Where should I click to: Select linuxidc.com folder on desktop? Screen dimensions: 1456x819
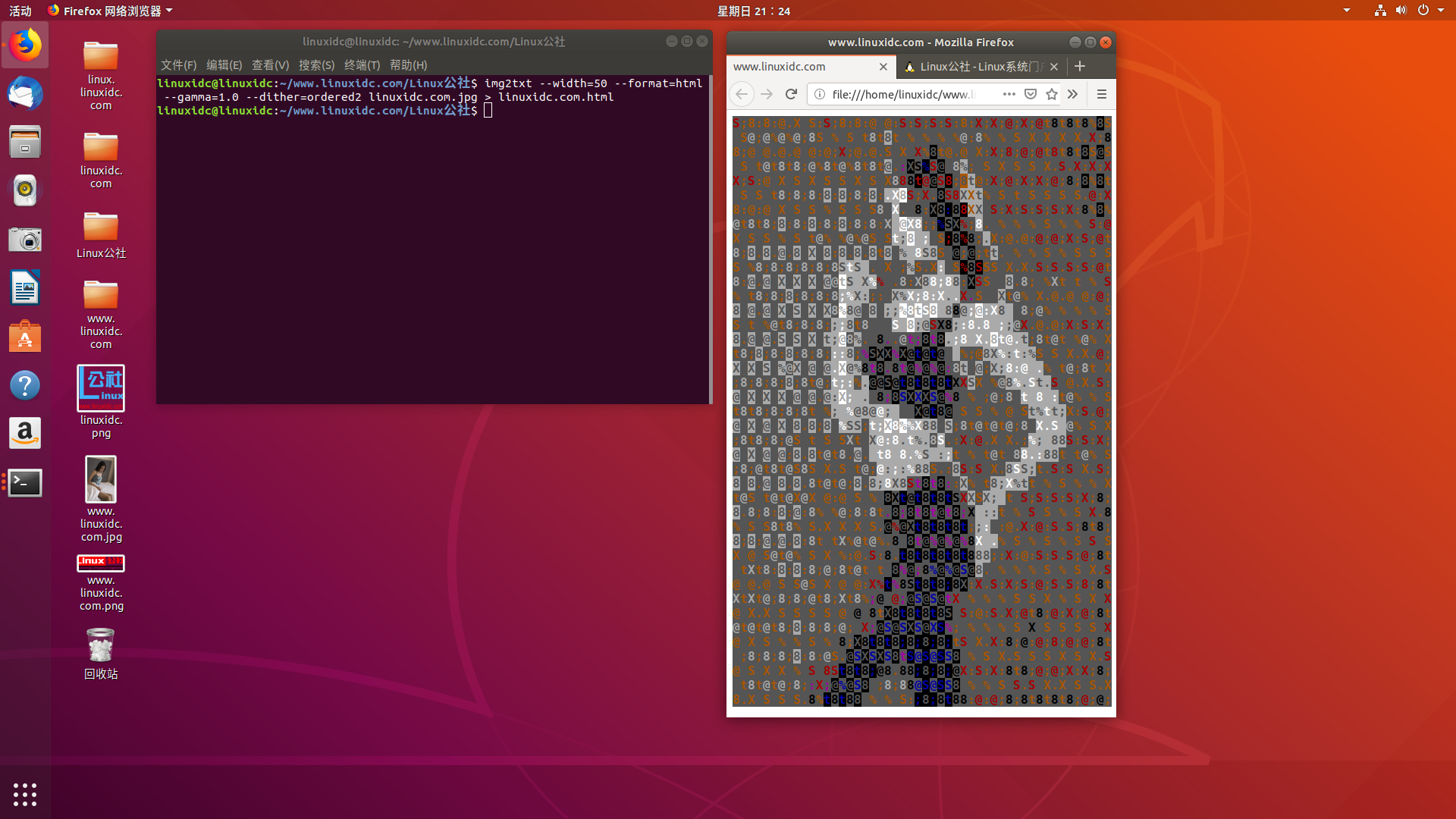101,160
